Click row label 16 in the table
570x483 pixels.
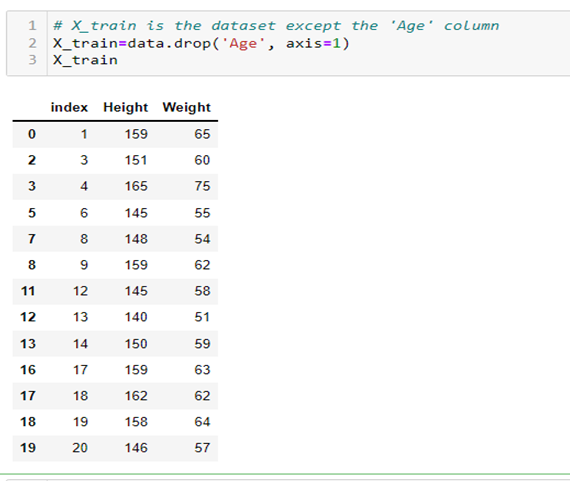coord(28,370)
